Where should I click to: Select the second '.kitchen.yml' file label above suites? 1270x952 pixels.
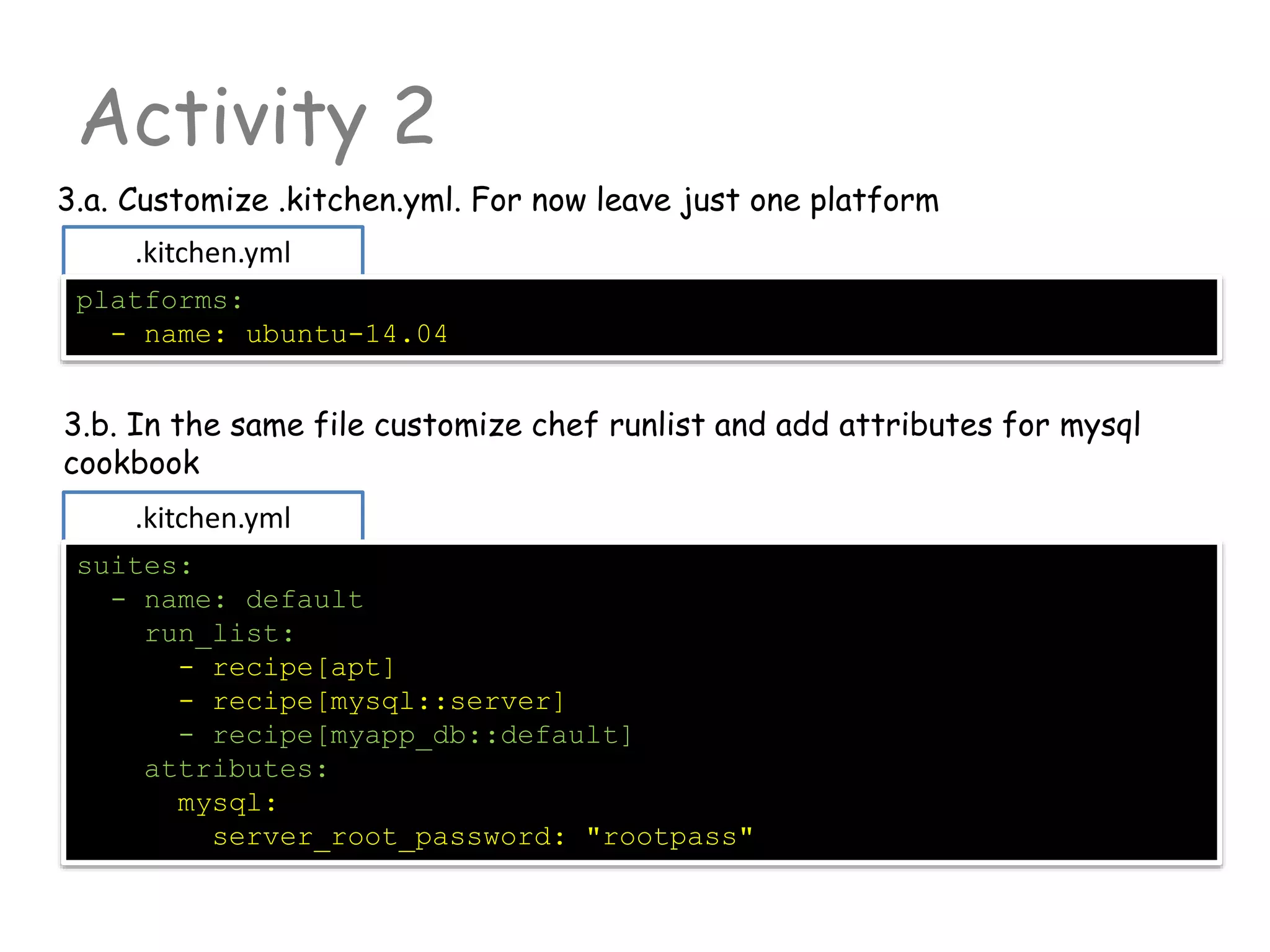(213, 518)
